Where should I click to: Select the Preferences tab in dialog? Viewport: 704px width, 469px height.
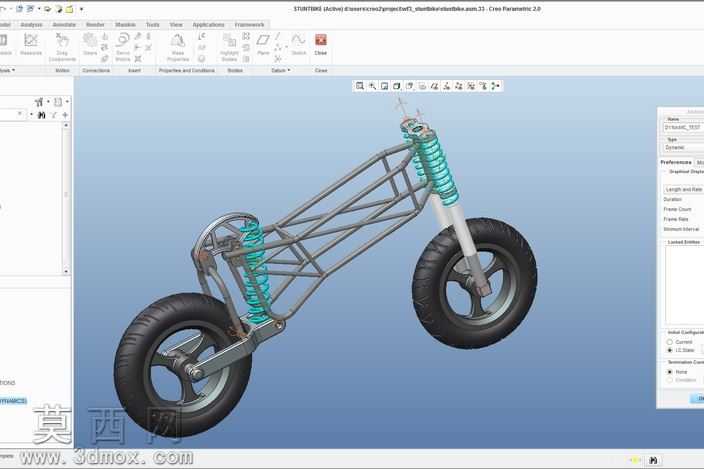pos(676,162)
